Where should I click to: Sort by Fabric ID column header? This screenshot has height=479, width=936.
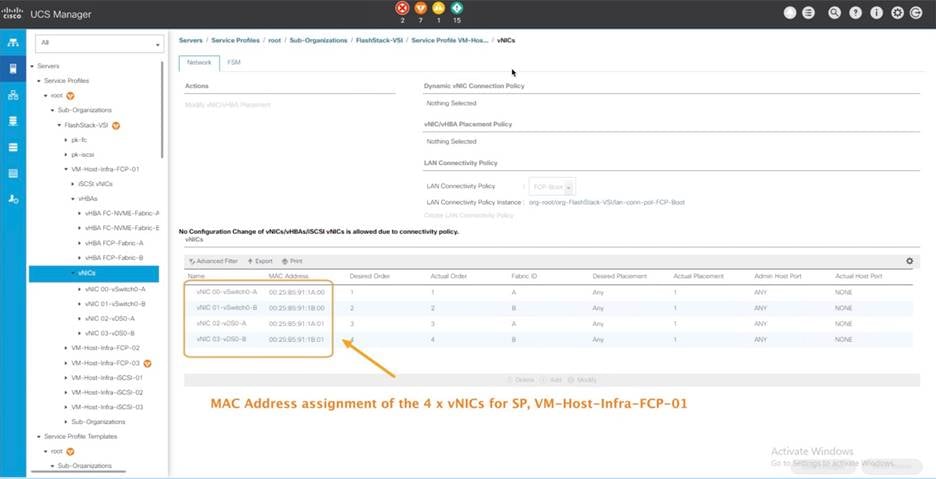[524, 277]
